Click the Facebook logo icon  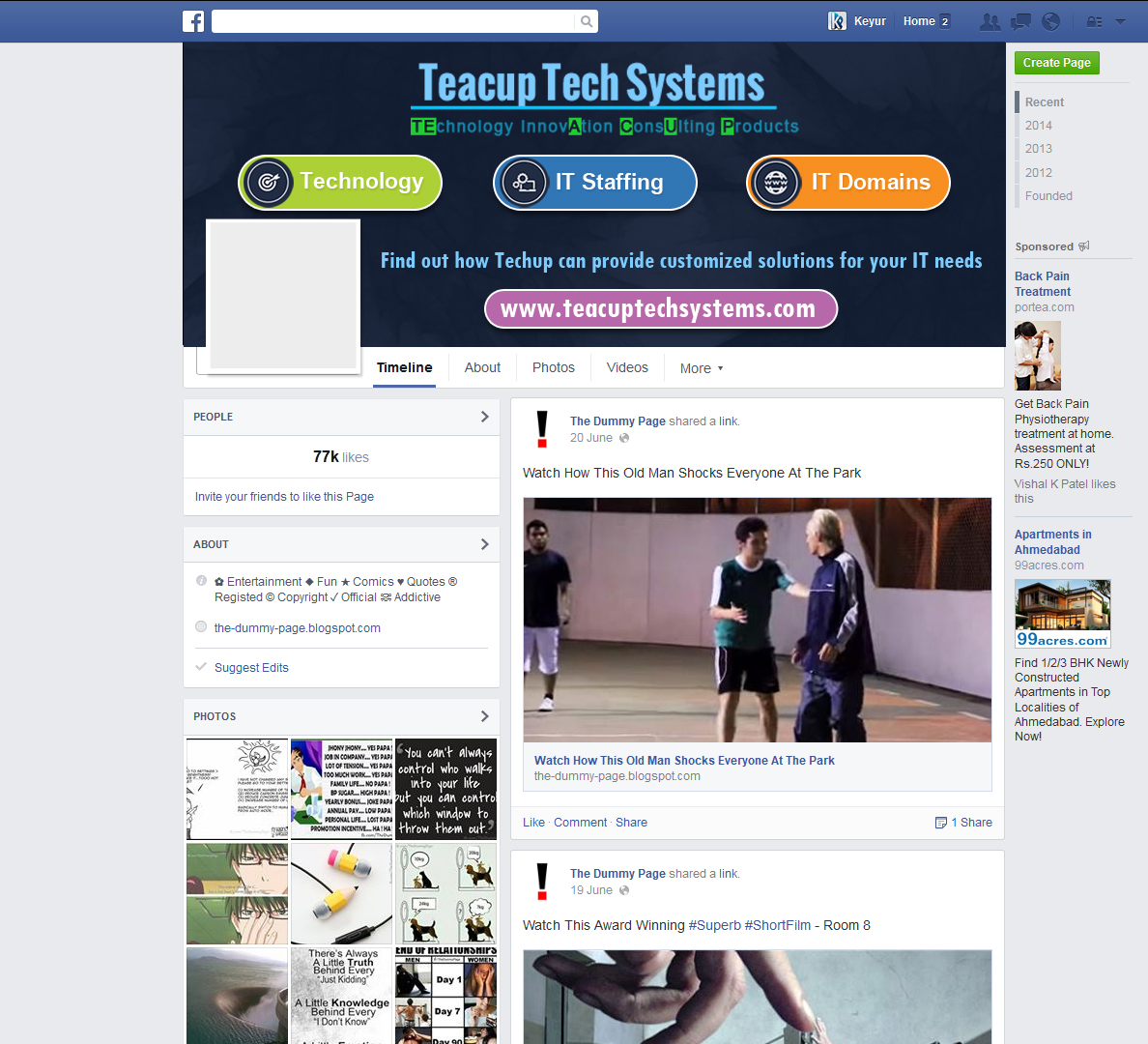point(193,21)
